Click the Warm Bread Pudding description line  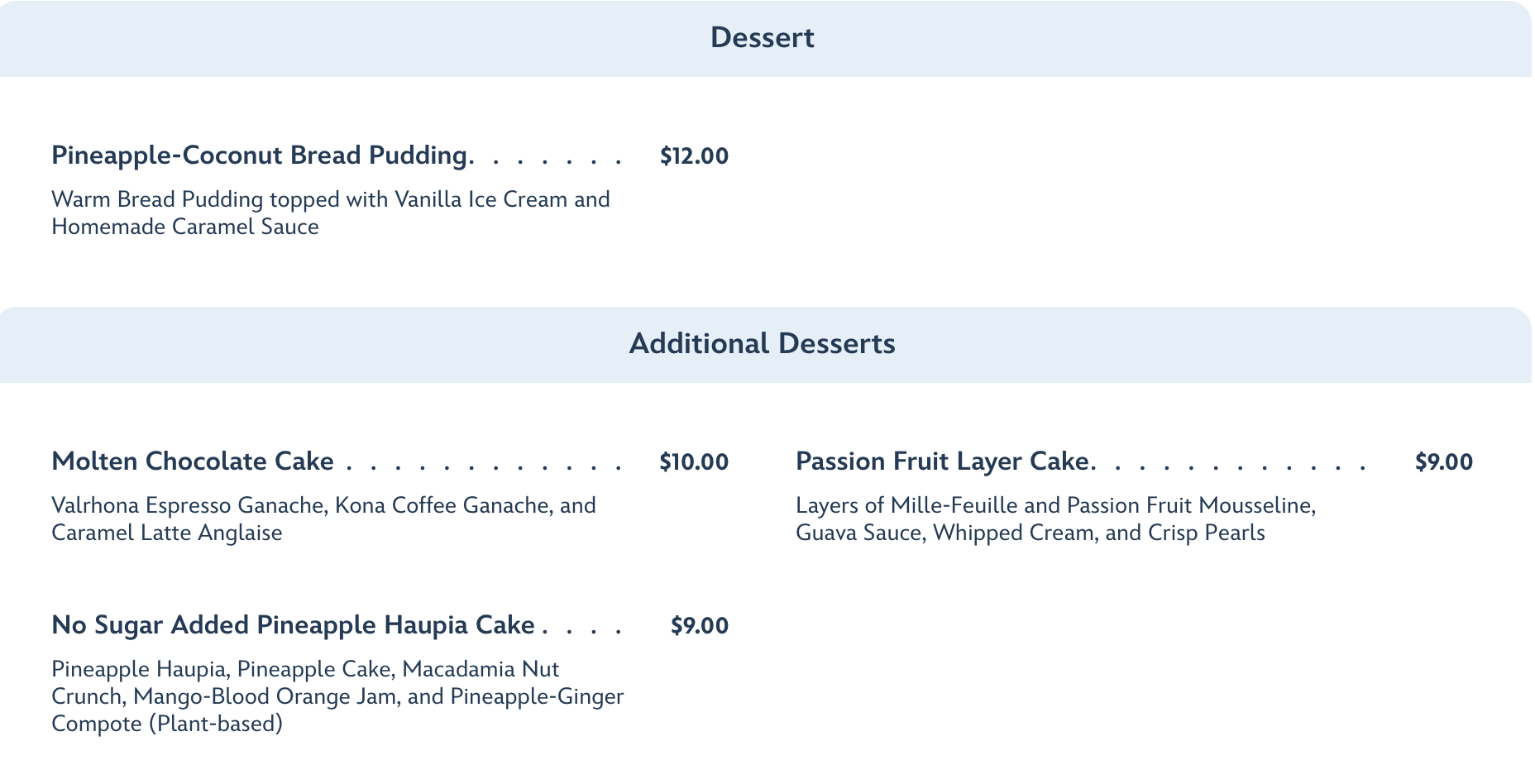tap(330, 200)
